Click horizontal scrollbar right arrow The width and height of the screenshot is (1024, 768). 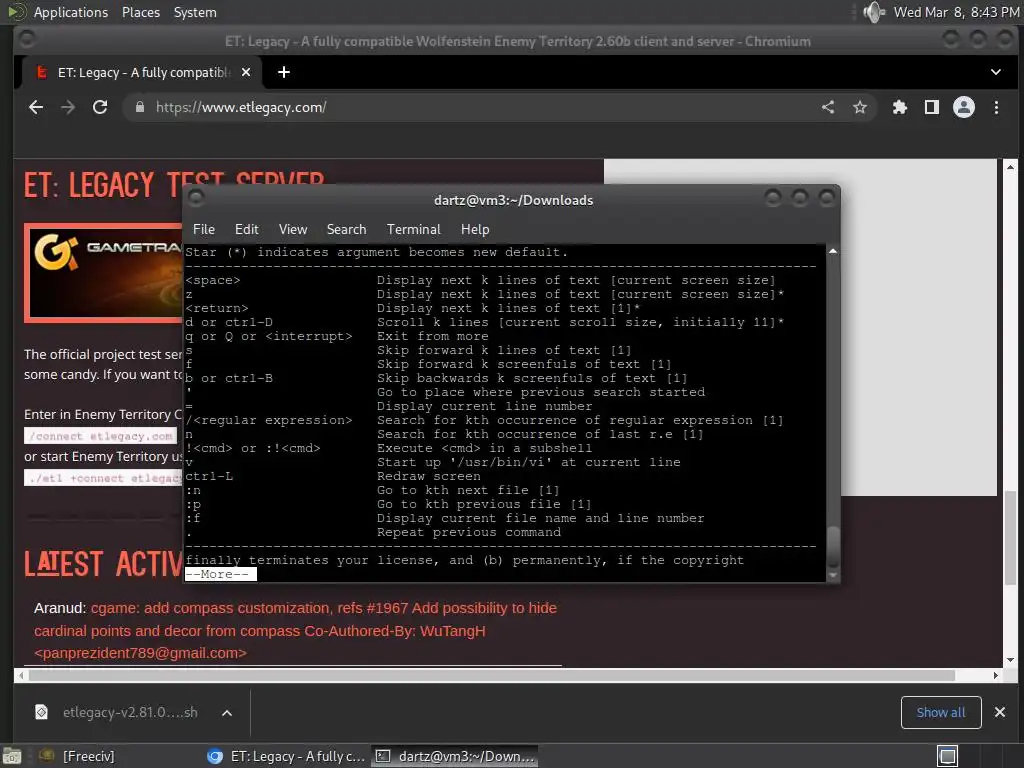996,675
